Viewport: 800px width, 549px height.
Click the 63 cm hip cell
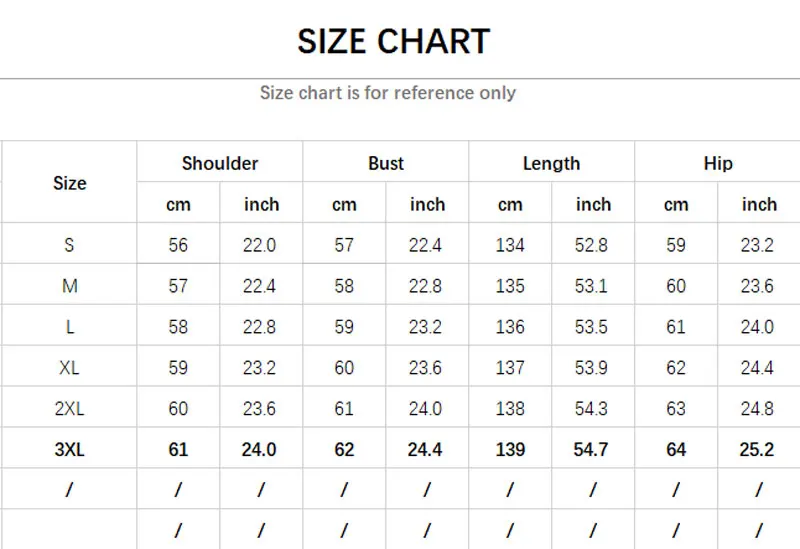point(676,409)
